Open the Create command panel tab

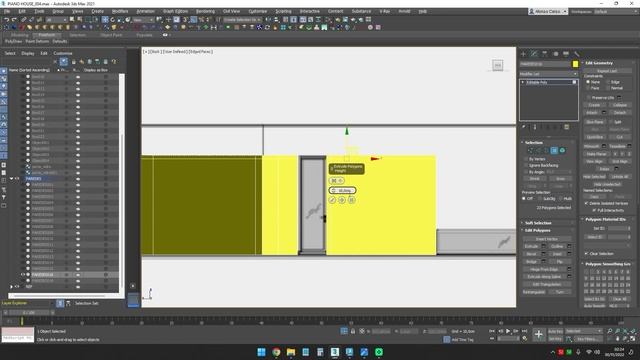tap(523, 54)
